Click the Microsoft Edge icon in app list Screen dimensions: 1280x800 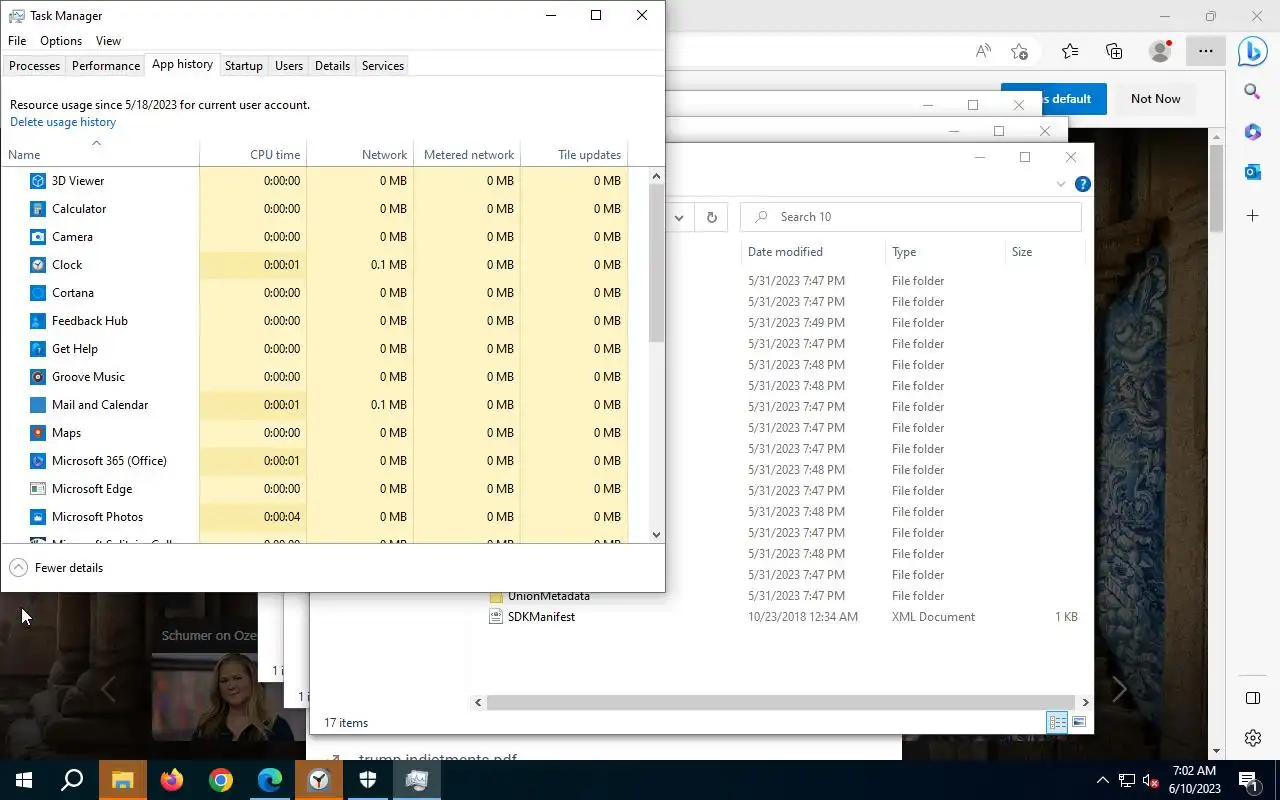(38, 489)
